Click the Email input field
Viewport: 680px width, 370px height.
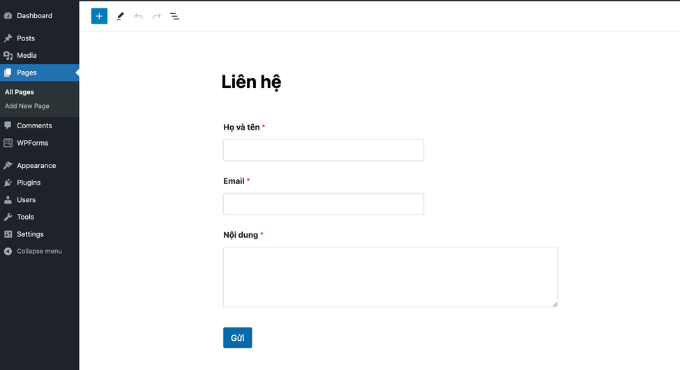323,204
